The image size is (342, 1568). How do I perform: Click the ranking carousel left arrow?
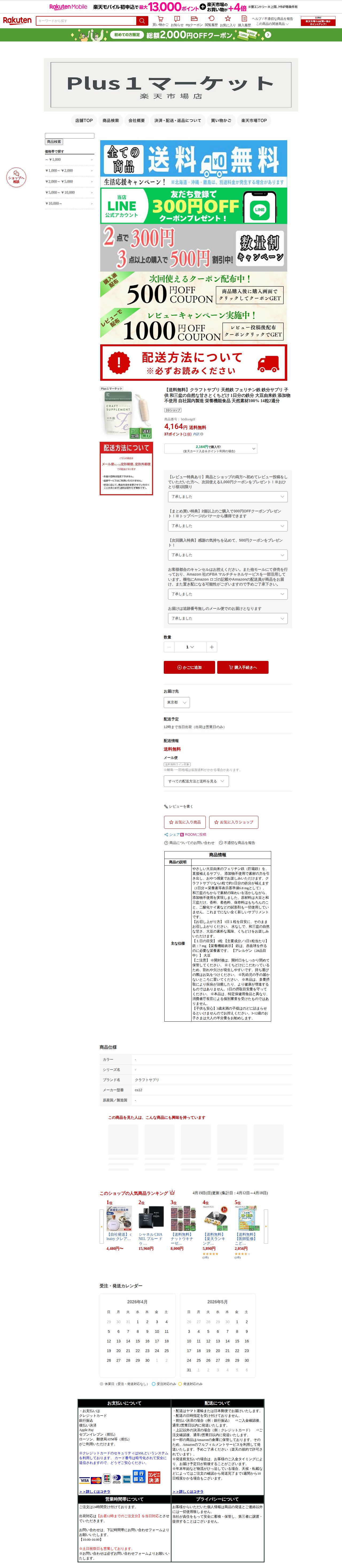[x=102, y=1226]
